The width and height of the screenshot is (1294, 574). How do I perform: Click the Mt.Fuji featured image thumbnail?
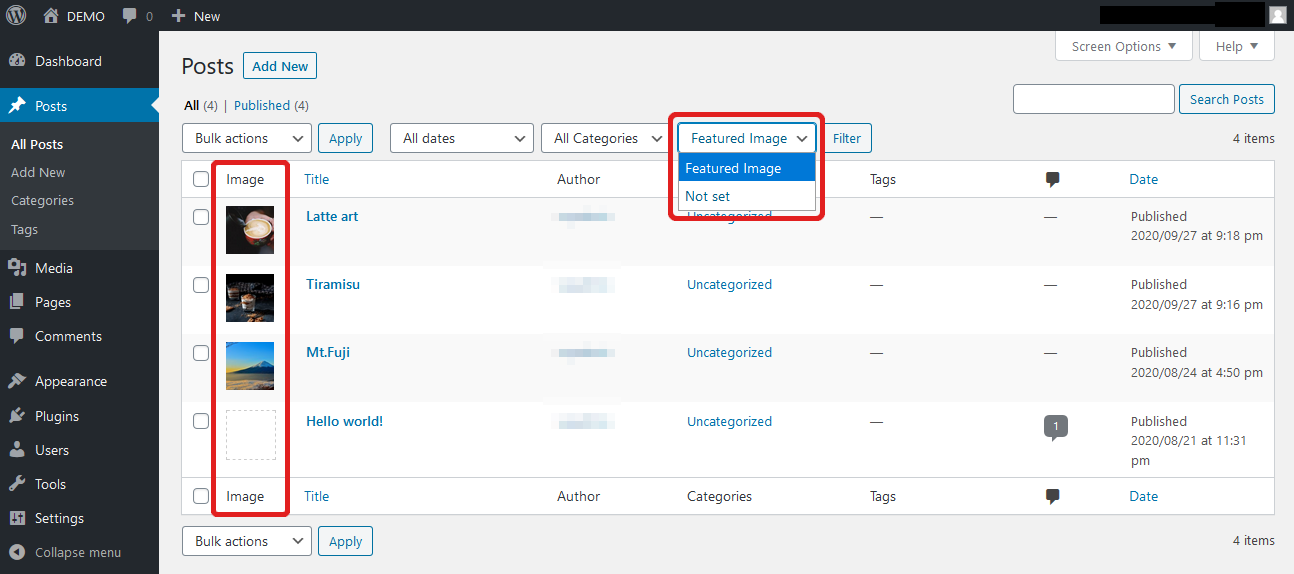[250, 366]
